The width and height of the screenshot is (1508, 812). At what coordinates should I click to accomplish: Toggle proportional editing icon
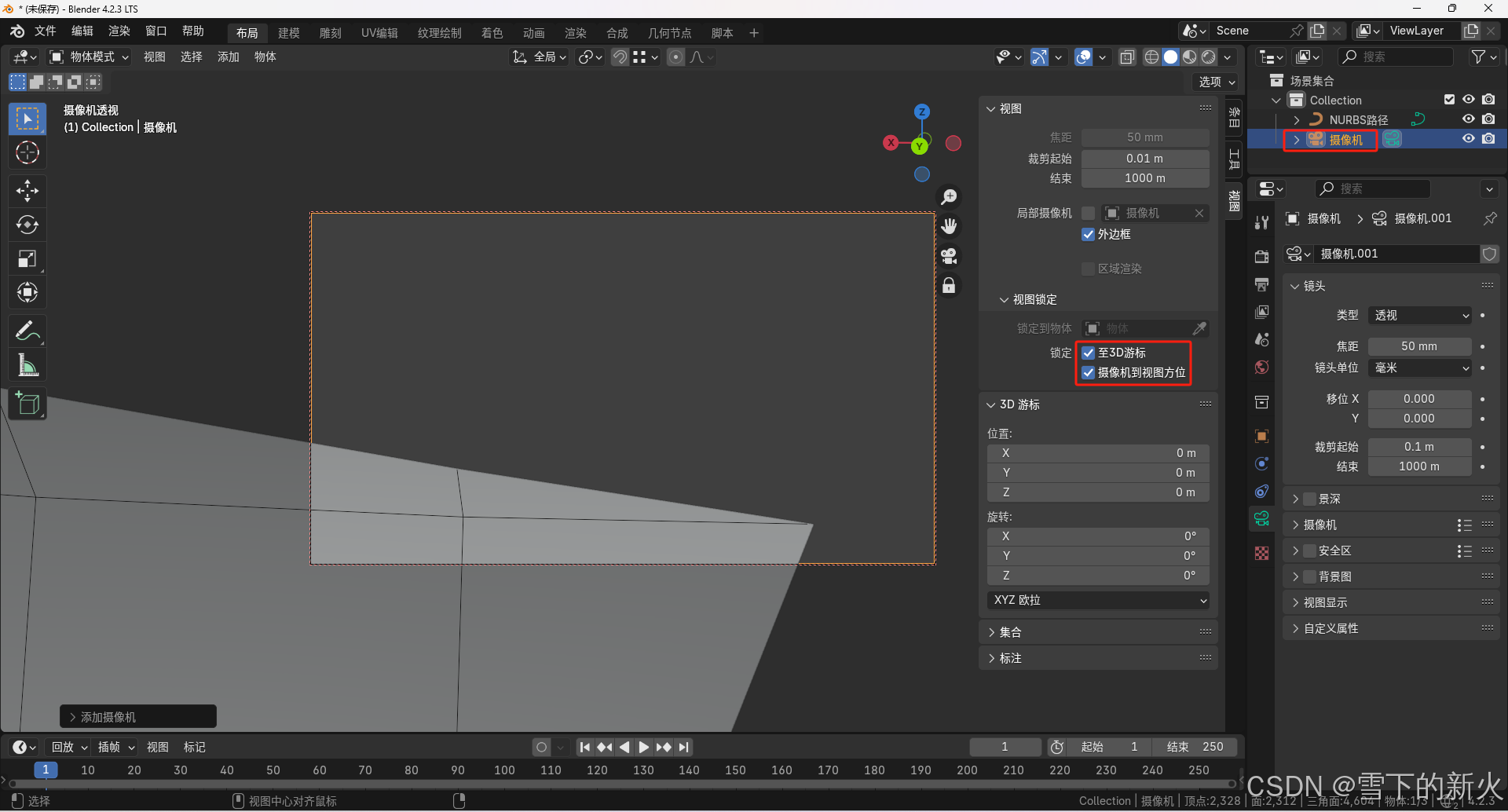pos(675,57)
